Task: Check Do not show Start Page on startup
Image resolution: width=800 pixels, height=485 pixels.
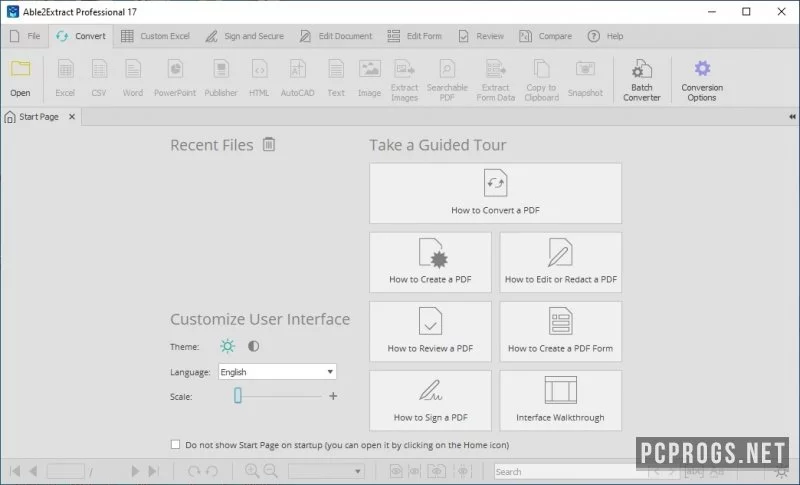Action: (x=176, y=444)
